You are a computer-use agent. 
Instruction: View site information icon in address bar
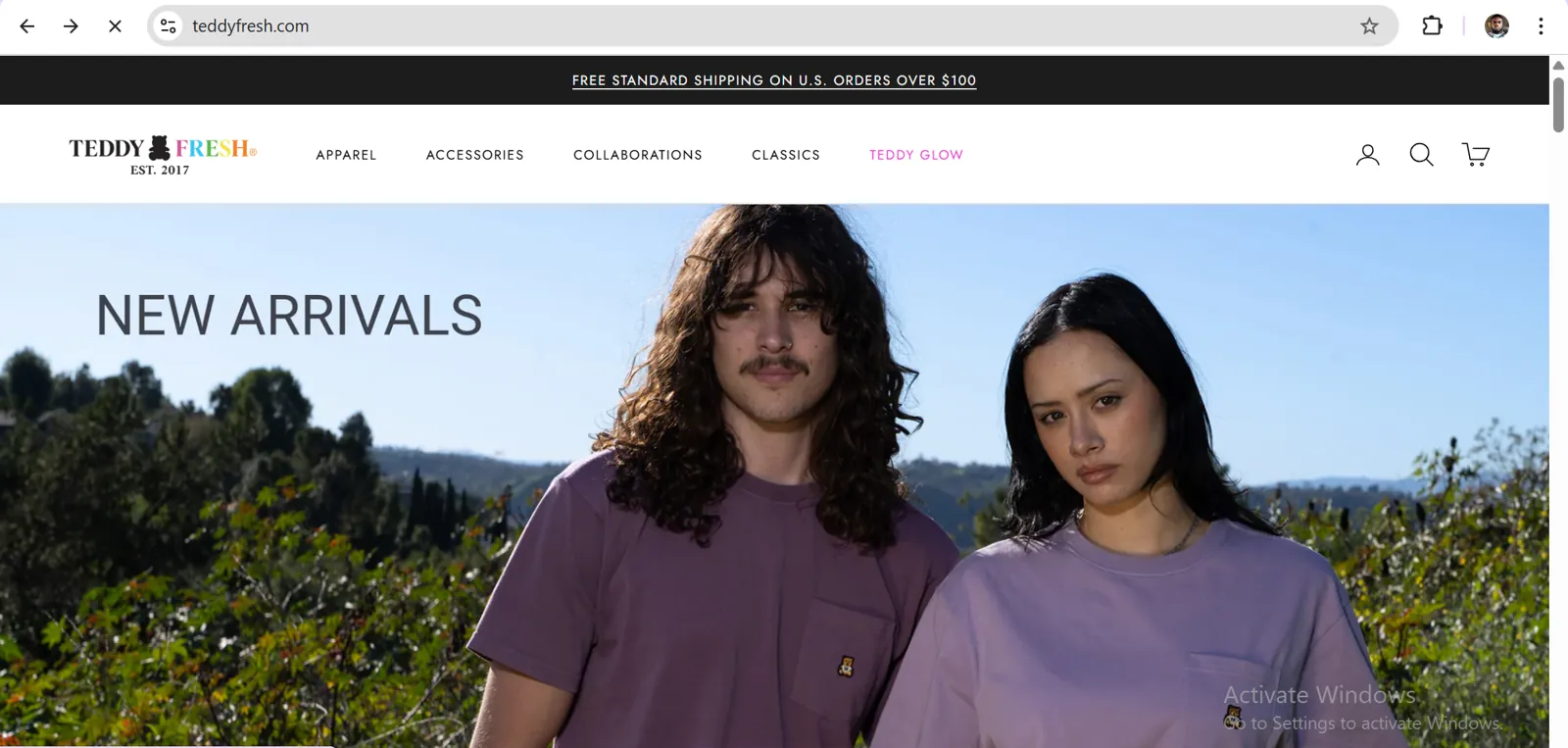click(169, 26)
